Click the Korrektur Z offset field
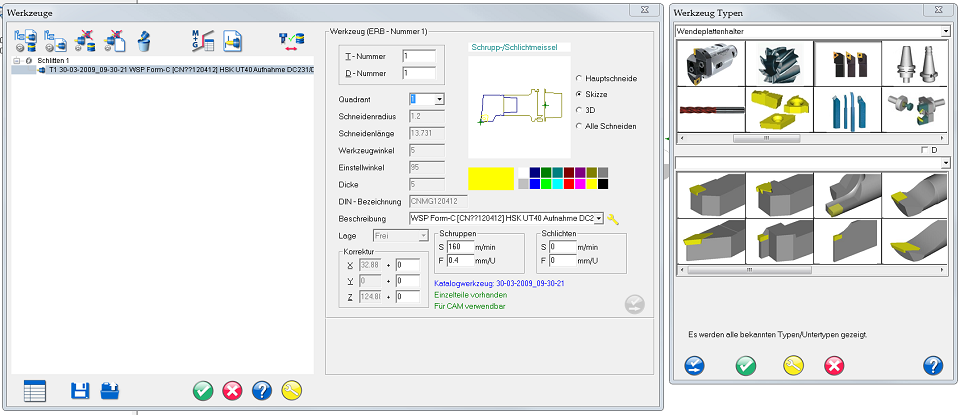This screenshot has width=960, height=415. point(408,297)
